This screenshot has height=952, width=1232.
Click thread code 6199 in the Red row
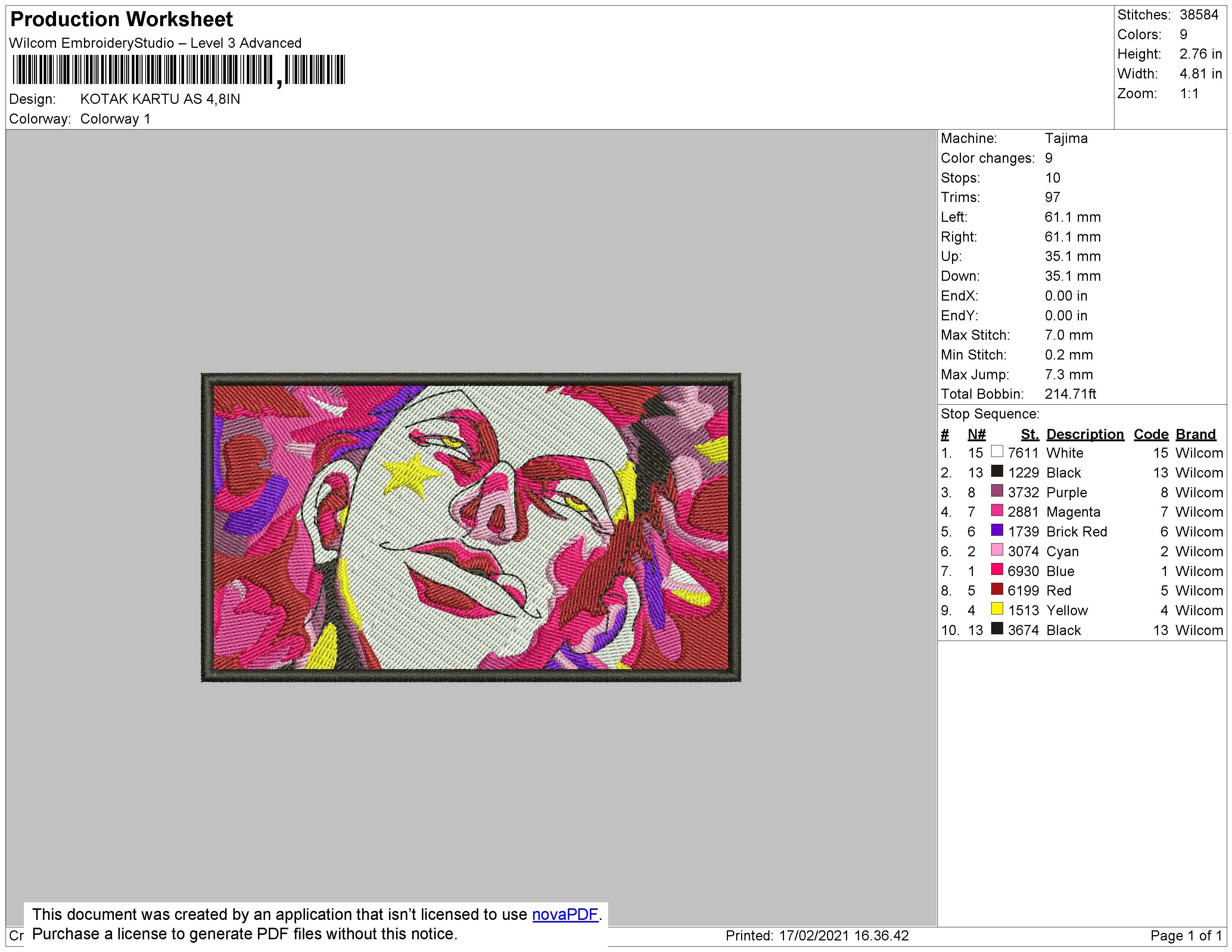click(x=1023, y=591)
